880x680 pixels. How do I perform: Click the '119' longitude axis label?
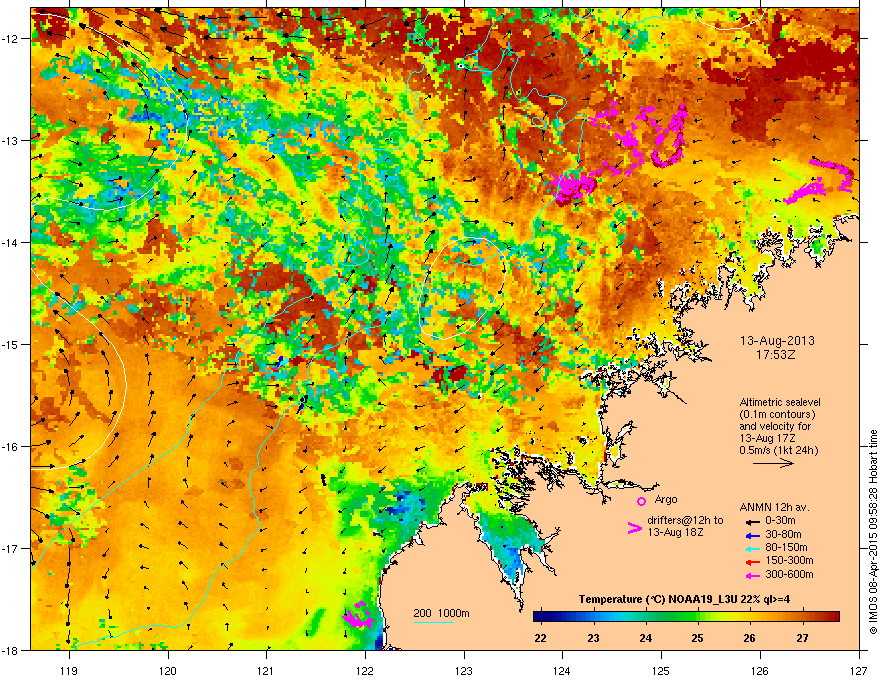[x=68, y=670]
